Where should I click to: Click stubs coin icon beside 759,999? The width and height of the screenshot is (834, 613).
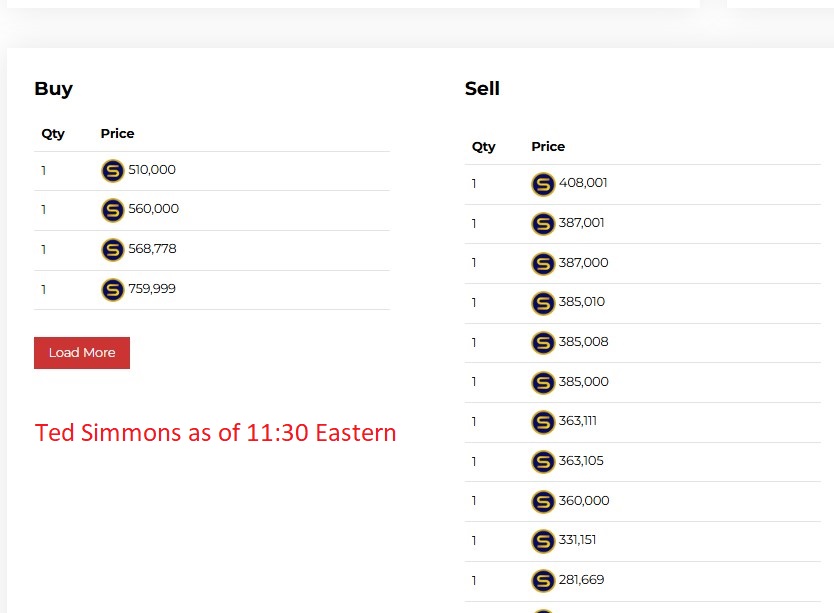(x=113, y=290)
